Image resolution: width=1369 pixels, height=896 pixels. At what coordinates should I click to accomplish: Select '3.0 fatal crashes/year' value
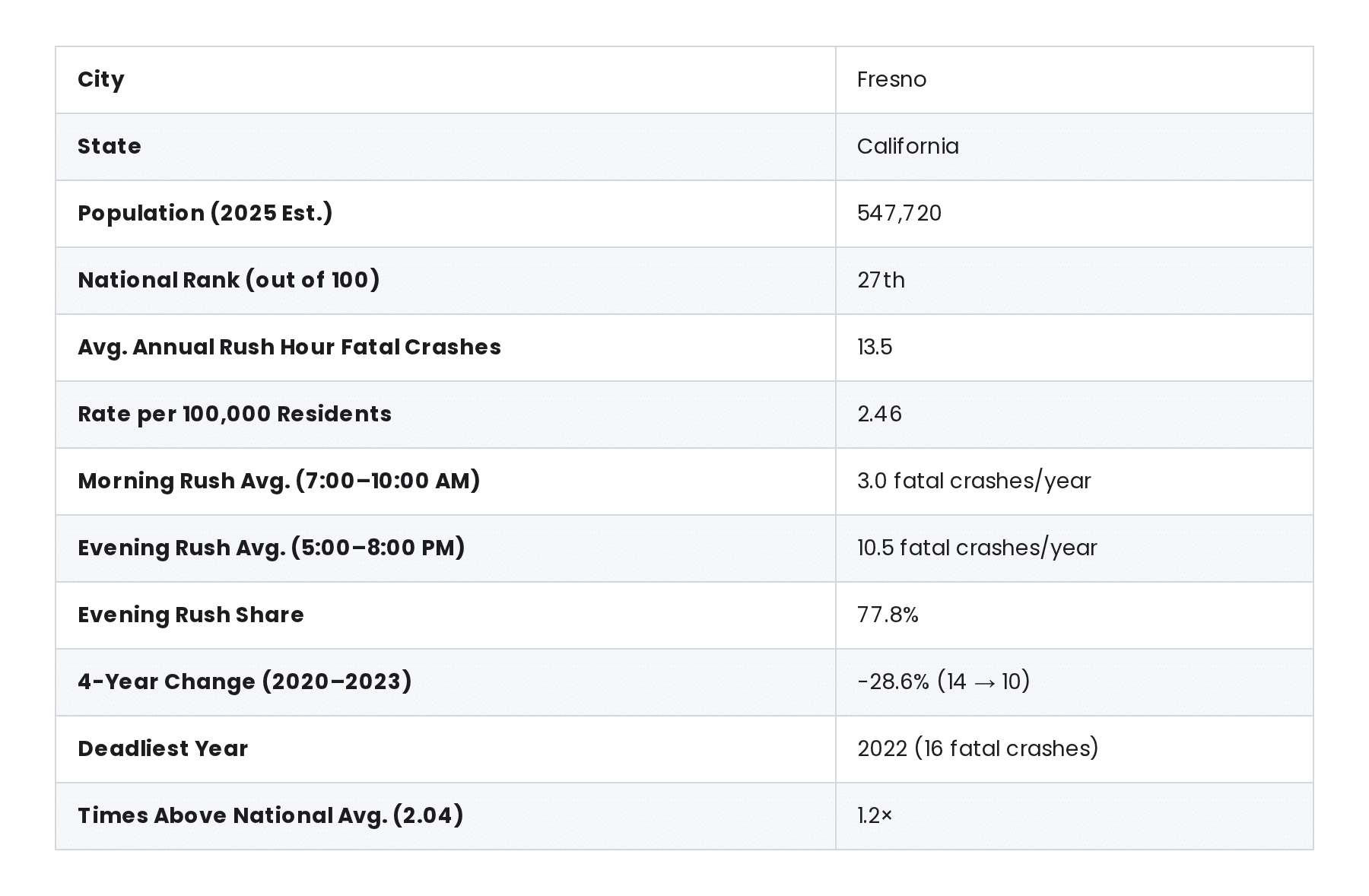(x=974, y=481)
